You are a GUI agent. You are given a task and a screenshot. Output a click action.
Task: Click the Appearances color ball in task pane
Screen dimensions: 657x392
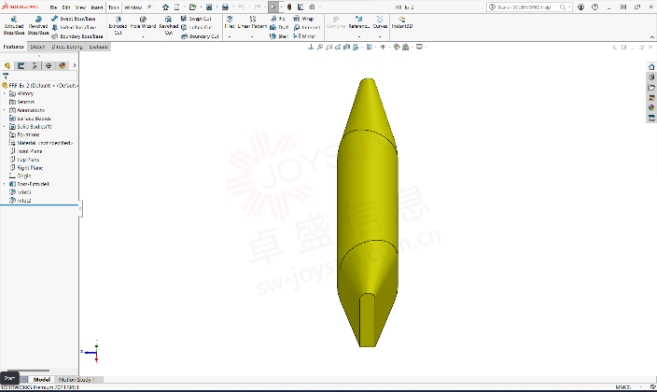coord(651,108)
